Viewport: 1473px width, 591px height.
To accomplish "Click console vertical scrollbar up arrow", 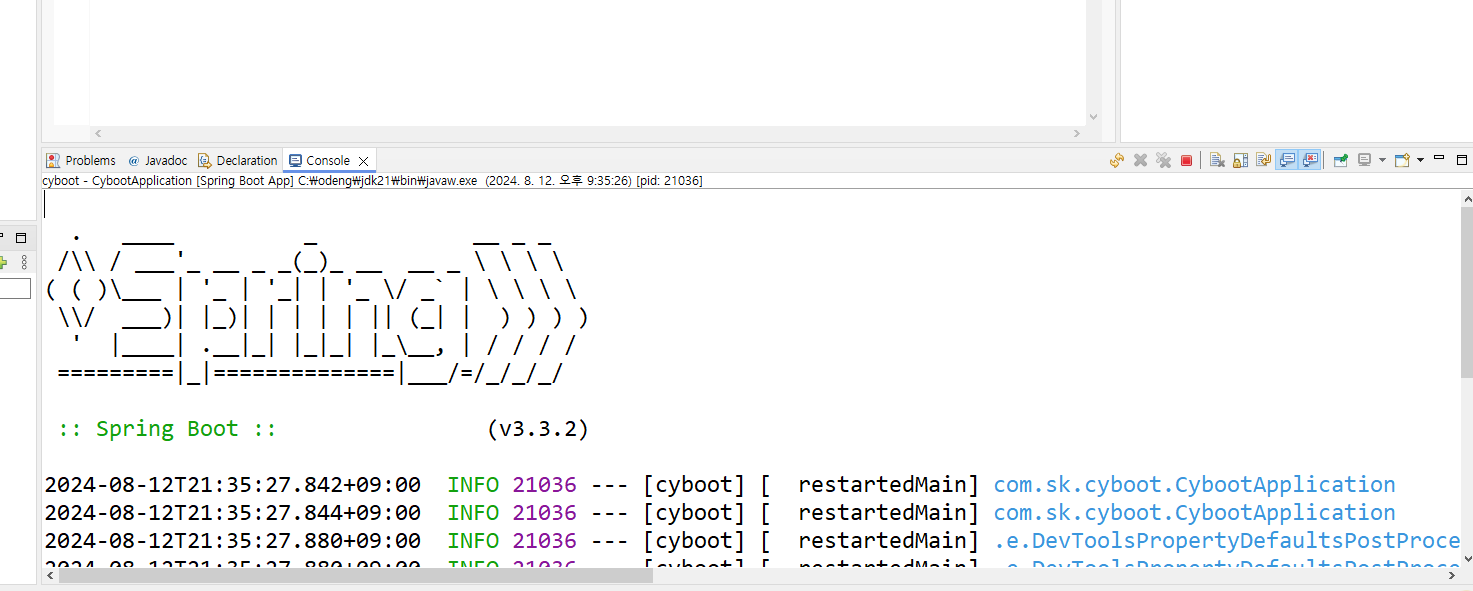I will coord(1466,198).
